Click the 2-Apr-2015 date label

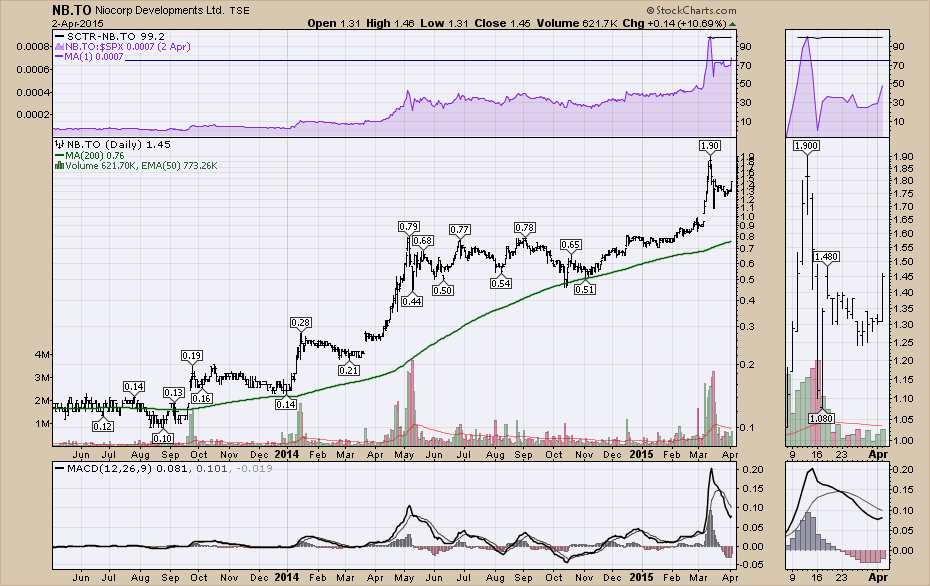pyautogui.click(x=78, y=24)
